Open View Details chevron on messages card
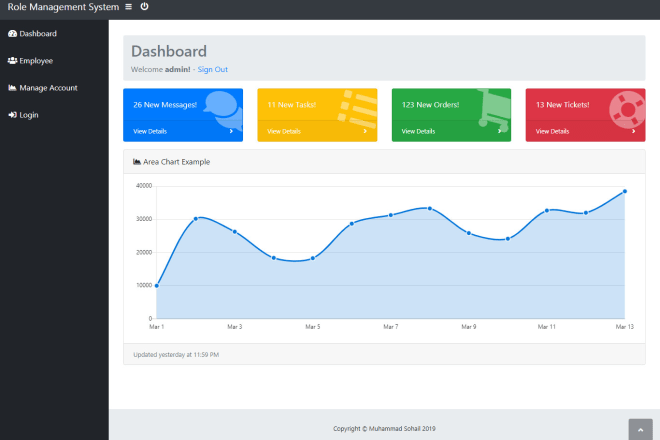 [x=231, y=131]
